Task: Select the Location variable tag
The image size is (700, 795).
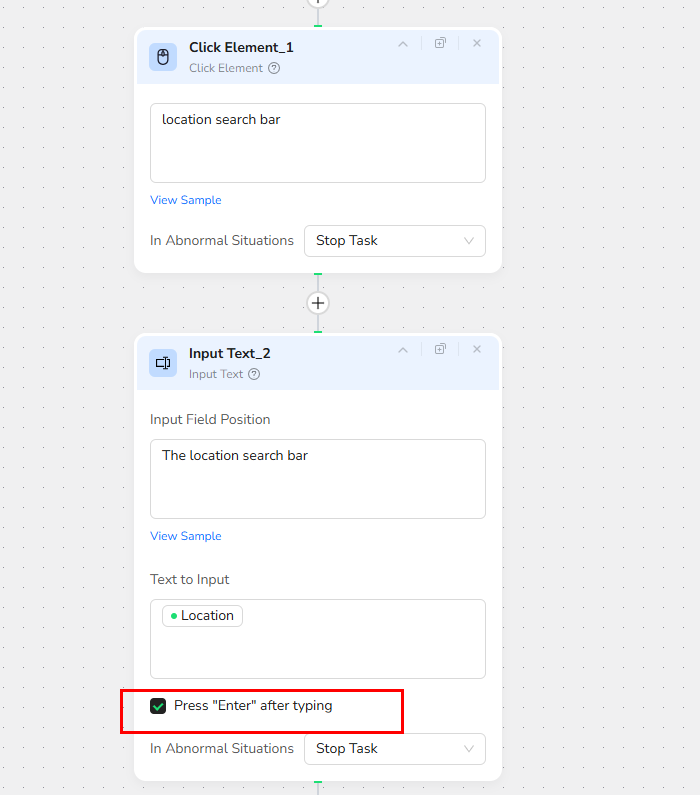Action: [203, 616]
